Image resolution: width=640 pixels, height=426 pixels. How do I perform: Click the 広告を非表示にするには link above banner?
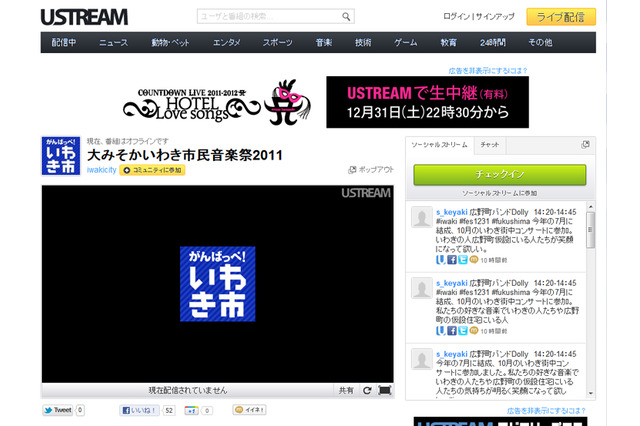coord(488,71)
